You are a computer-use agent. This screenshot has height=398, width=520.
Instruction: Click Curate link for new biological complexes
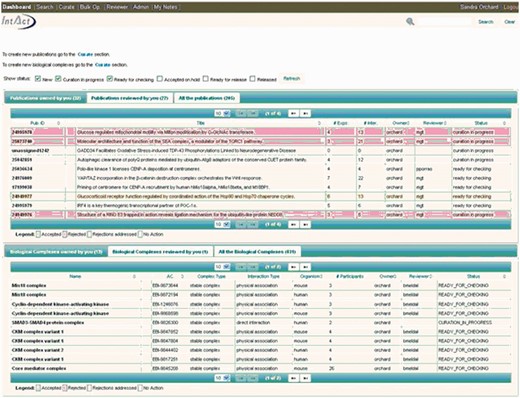coord(103,65)
